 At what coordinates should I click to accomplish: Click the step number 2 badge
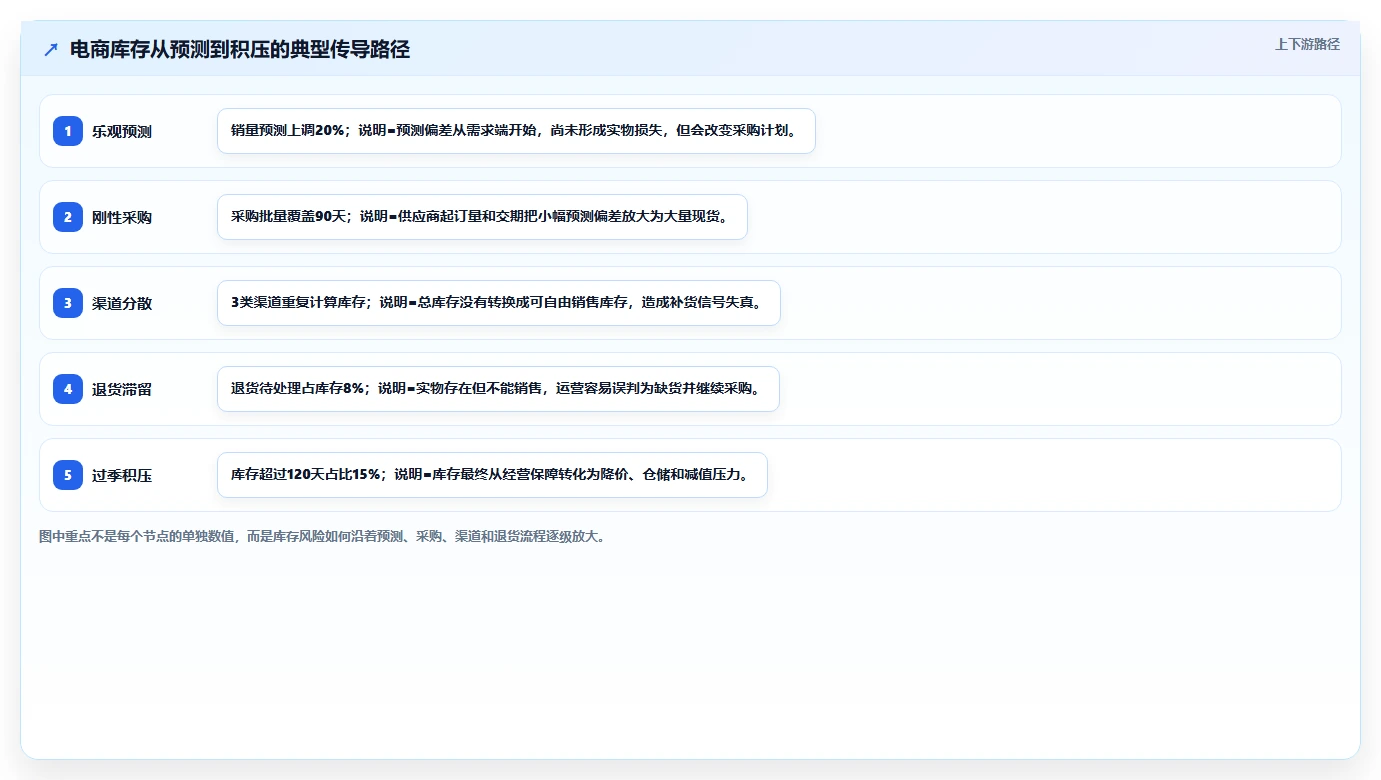(68, 217)
